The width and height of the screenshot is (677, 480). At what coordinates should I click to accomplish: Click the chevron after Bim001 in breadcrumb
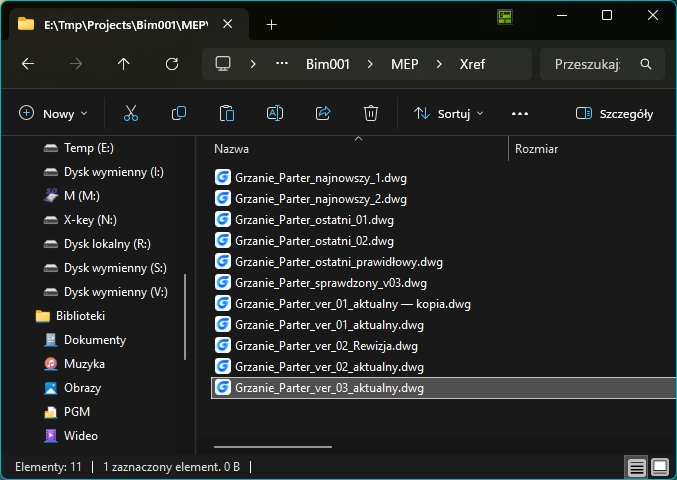tap(370, 64)
